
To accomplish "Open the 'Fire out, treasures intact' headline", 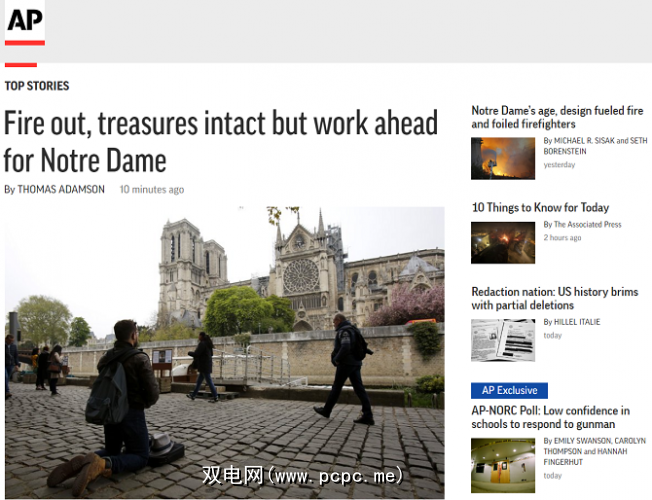I will click(x=220, y=141).
